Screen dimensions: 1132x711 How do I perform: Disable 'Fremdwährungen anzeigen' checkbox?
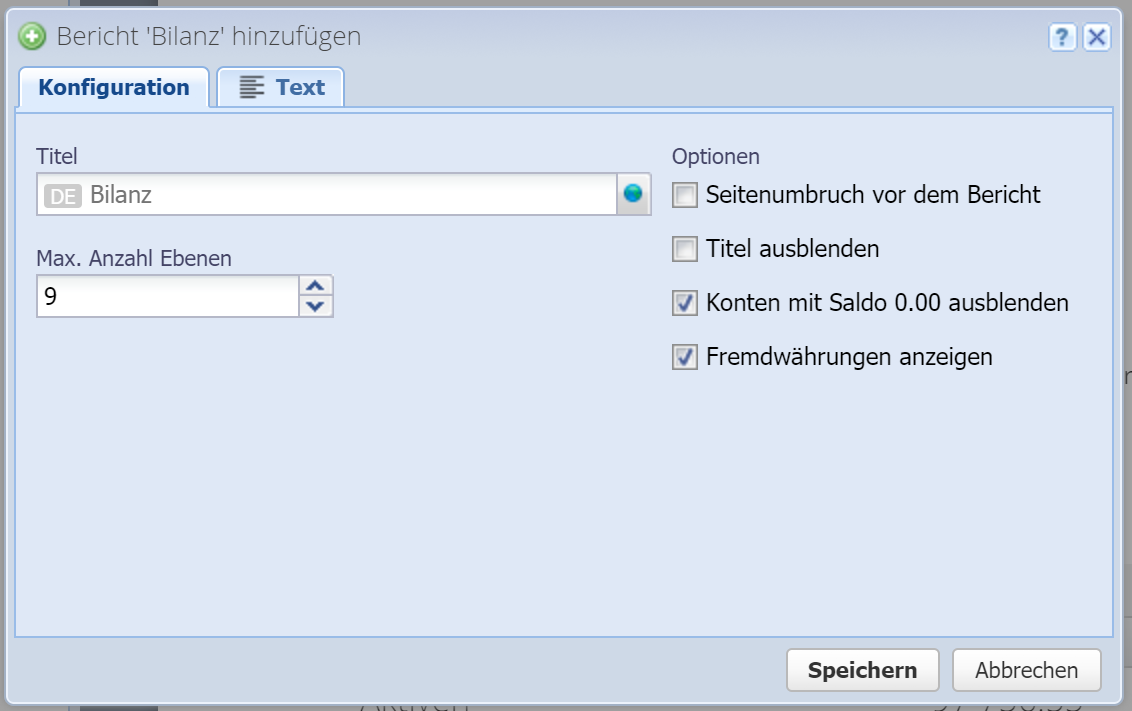click(685, 357)
